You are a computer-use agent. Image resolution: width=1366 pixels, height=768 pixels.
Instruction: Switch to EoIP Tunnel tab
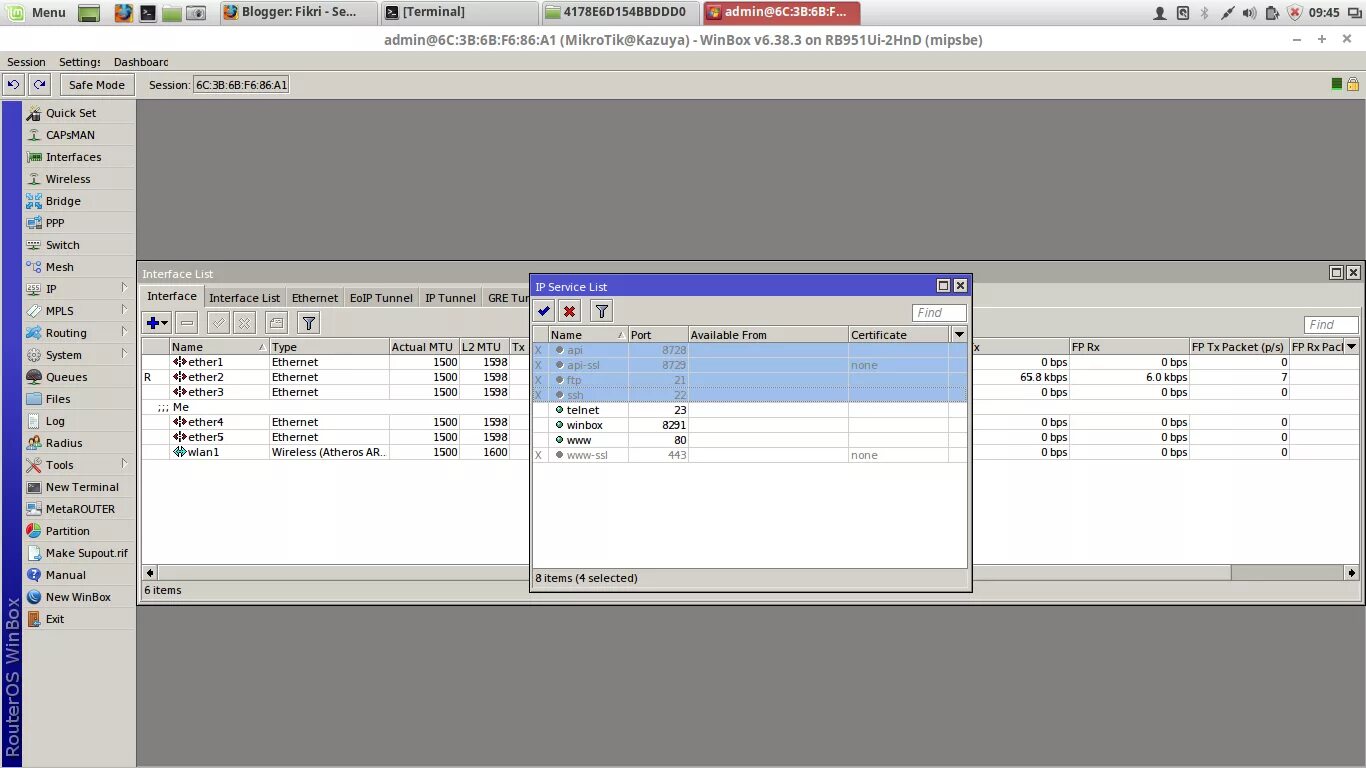[381, 298]
